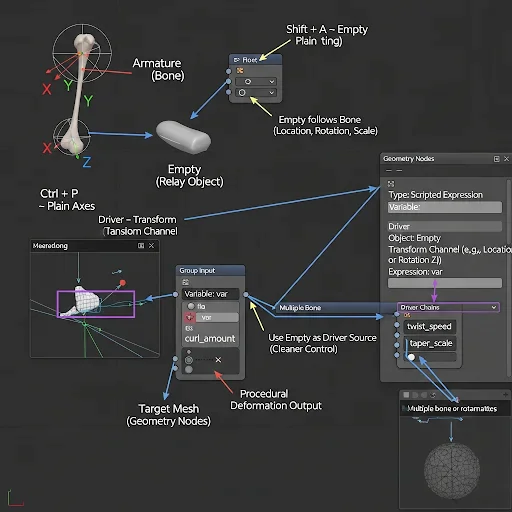Click the taper_scale field
This screenshot has width=512, height=512.
(x=430, y=343)
